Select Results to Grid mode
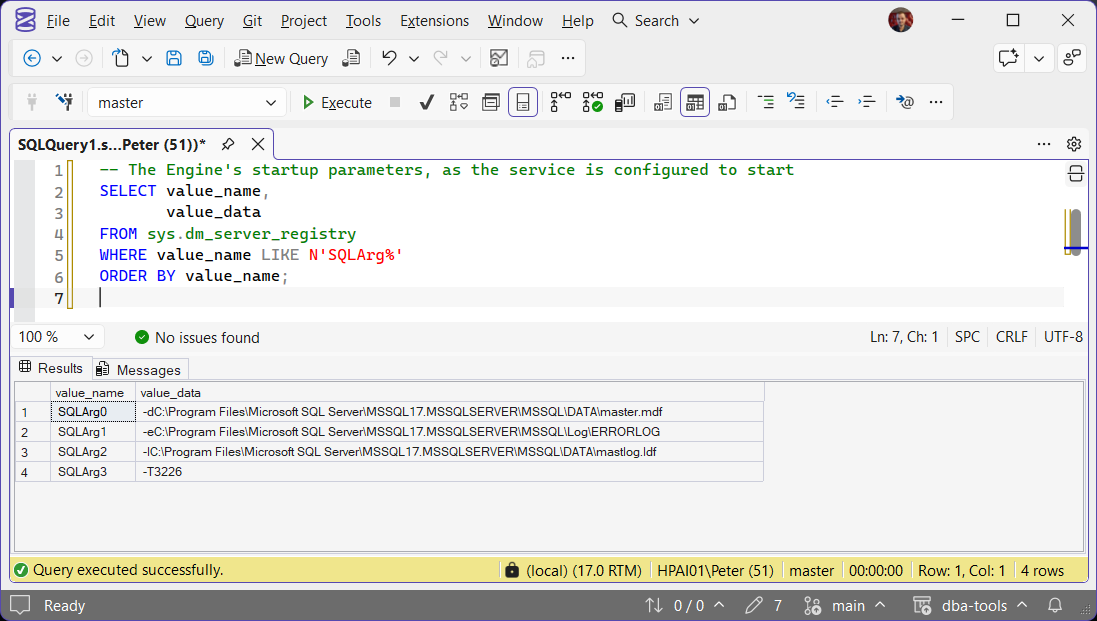The image size is (1097, 621). coord(695,103)
